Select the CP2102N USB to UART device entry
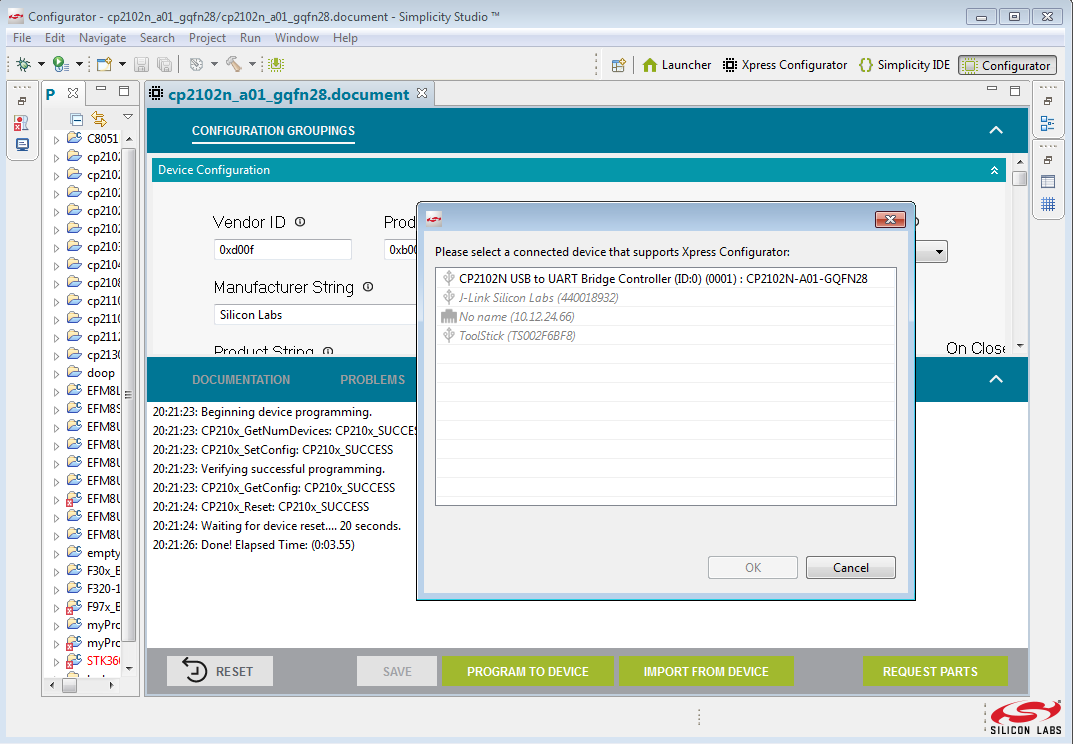Image resolution: width=1073 pixels, height=744 pixels. [660, 277]
